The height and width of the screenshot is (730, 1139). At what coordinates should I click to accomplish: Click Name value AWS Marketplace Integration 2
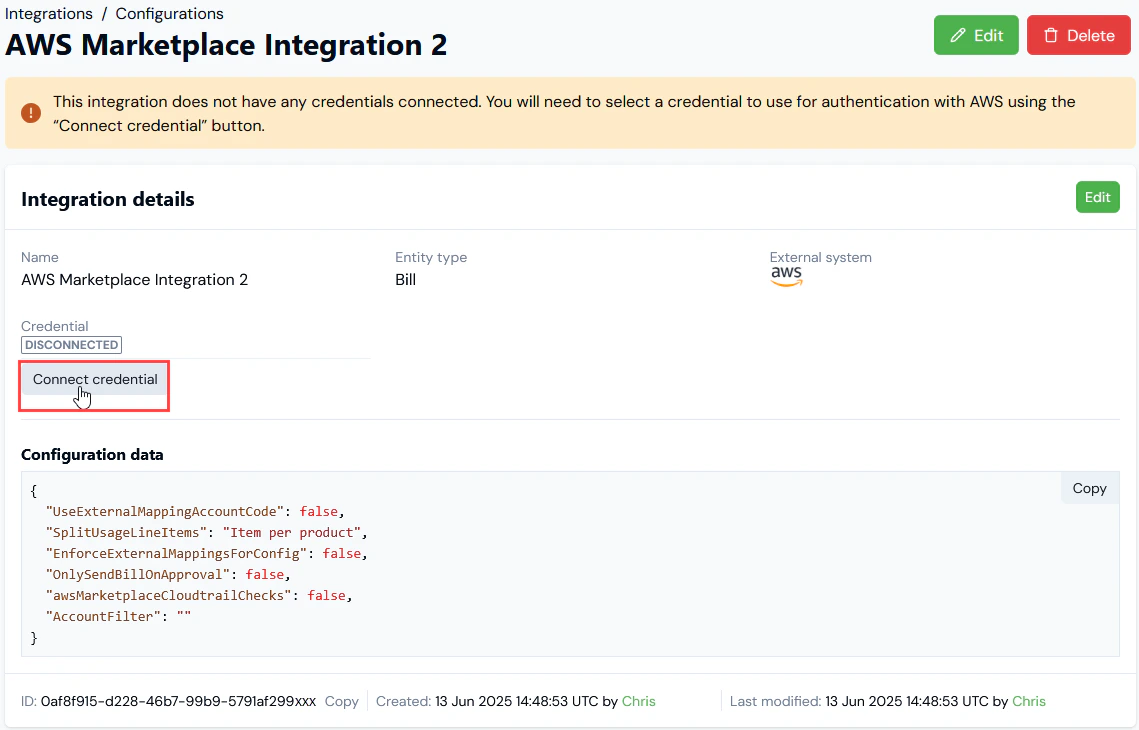pyautogui.click(x=134, y=280)
